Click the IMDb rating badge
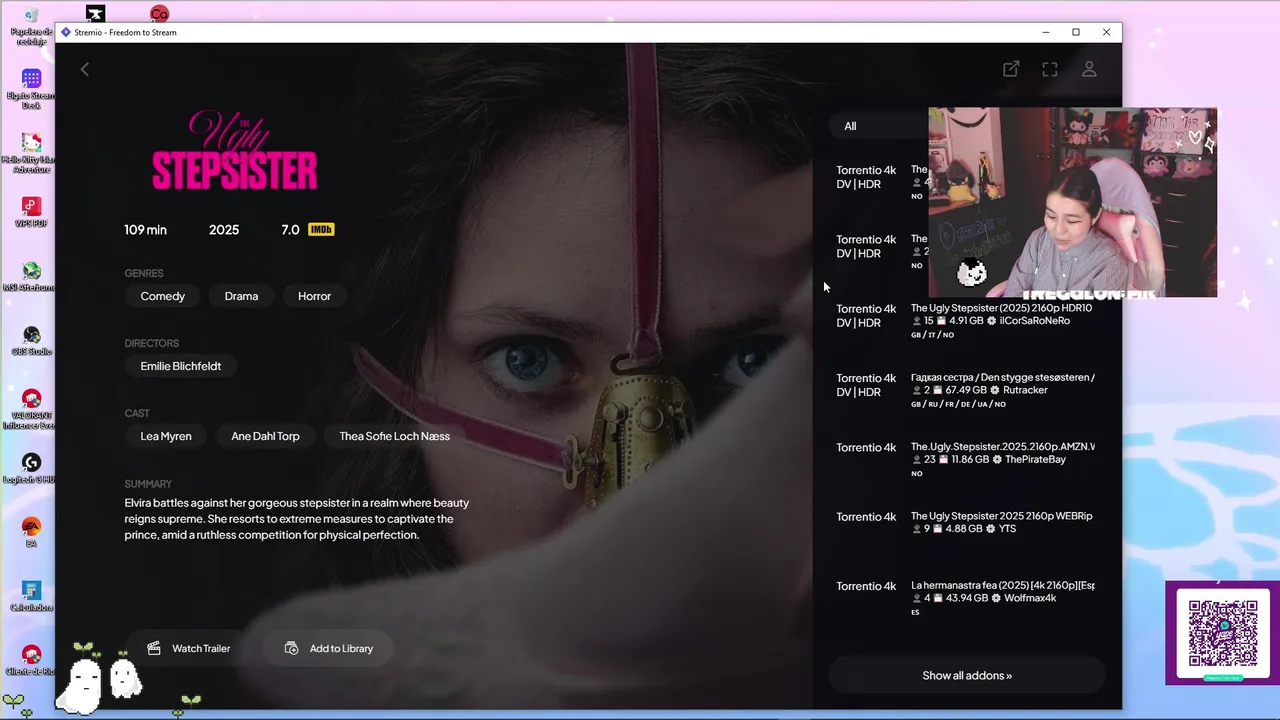This screenshot has width=1280, height=720. pos(321,229)
